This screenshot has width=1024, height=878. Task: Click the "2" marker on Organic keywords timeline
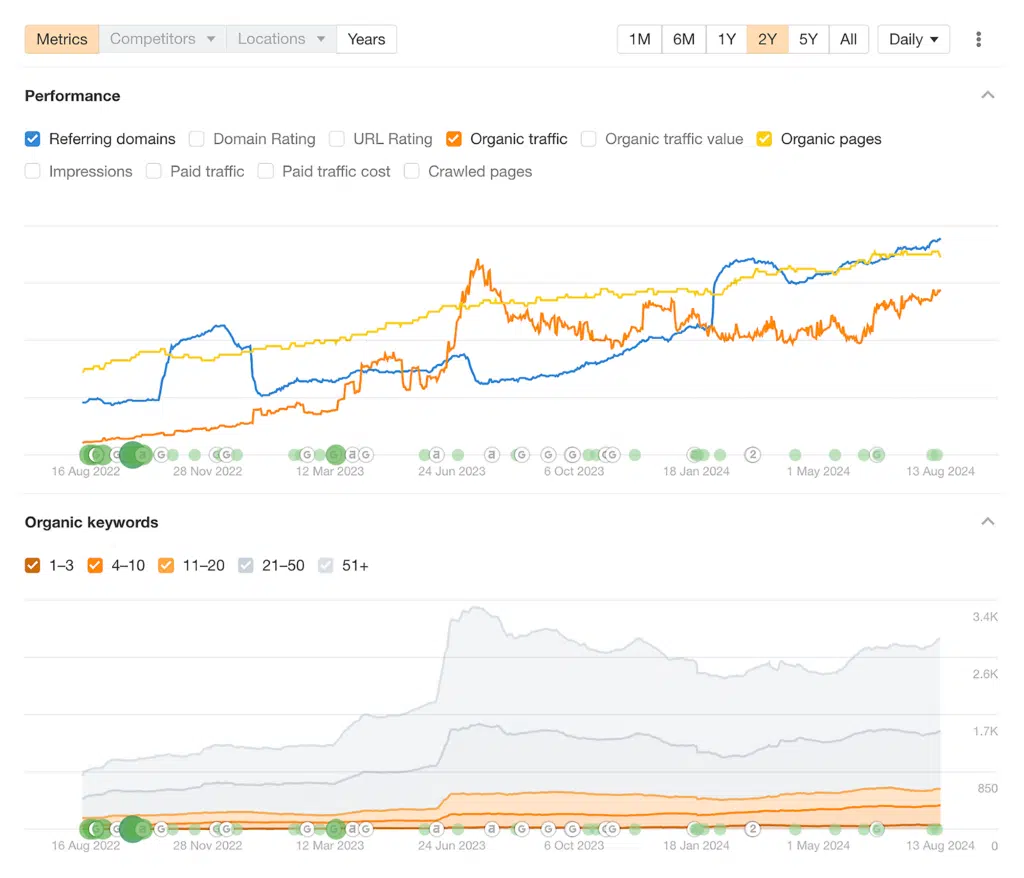click(x=753, y=829)
